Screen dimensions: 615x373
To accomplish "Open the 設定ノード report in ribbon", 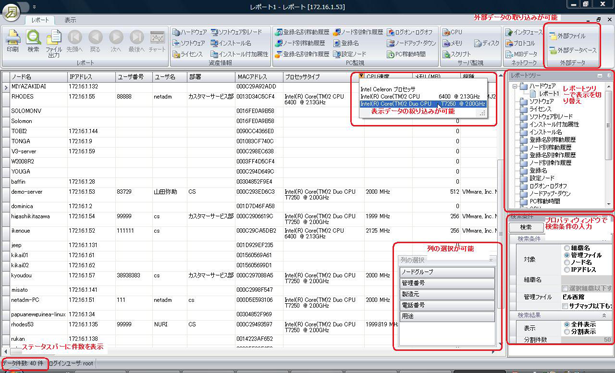I will tap(349, 54).
